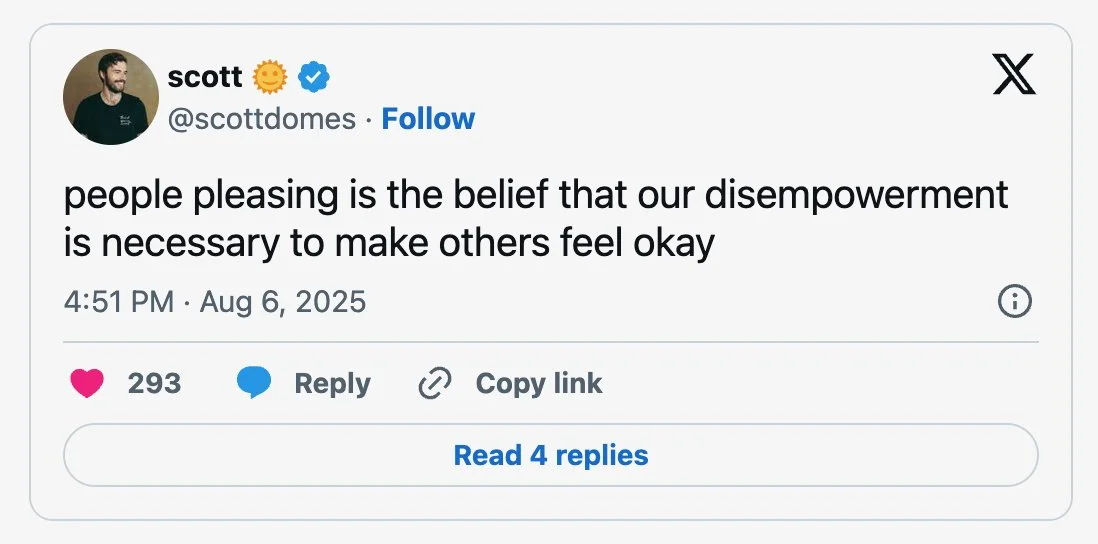Click the sun emoji beside scott
The image size is (1098, 544).
[x=270, y=75]
